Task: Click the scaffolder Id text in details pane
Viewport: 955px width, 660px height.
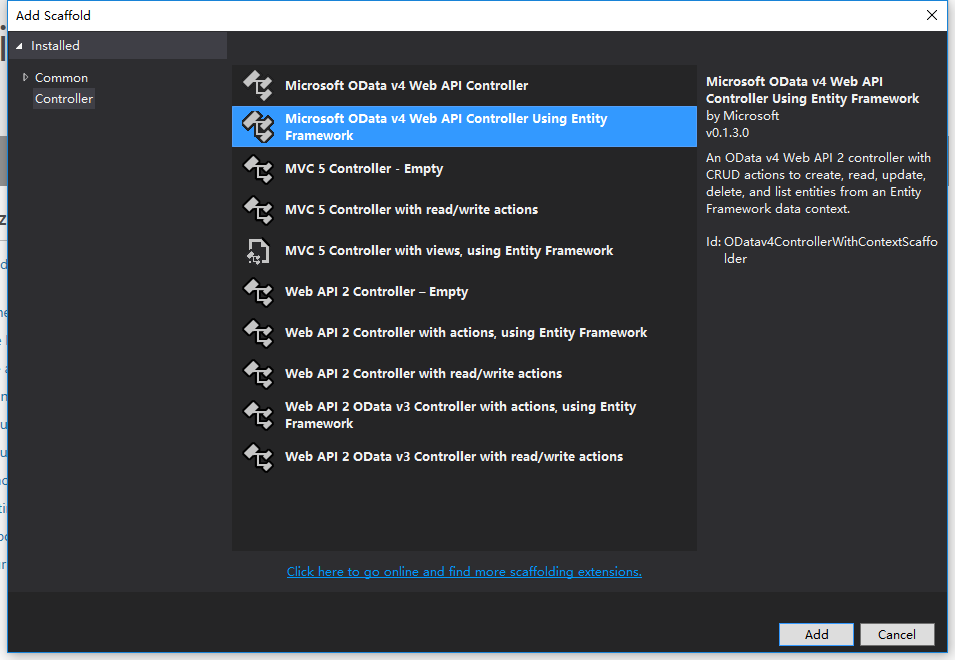Action: pos(822,250)
